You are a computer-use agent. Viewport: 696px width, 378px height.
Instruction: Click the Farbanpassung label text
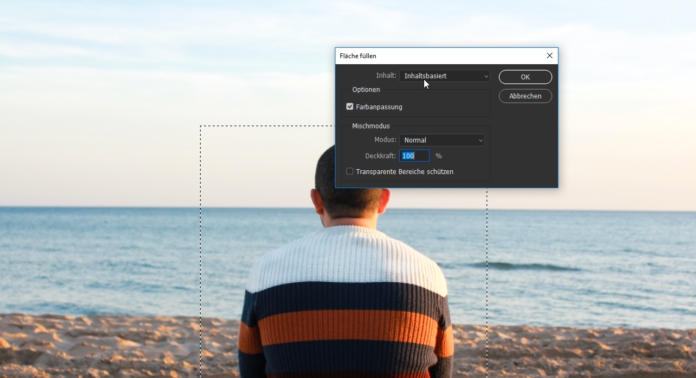click(x=379, y=107)
